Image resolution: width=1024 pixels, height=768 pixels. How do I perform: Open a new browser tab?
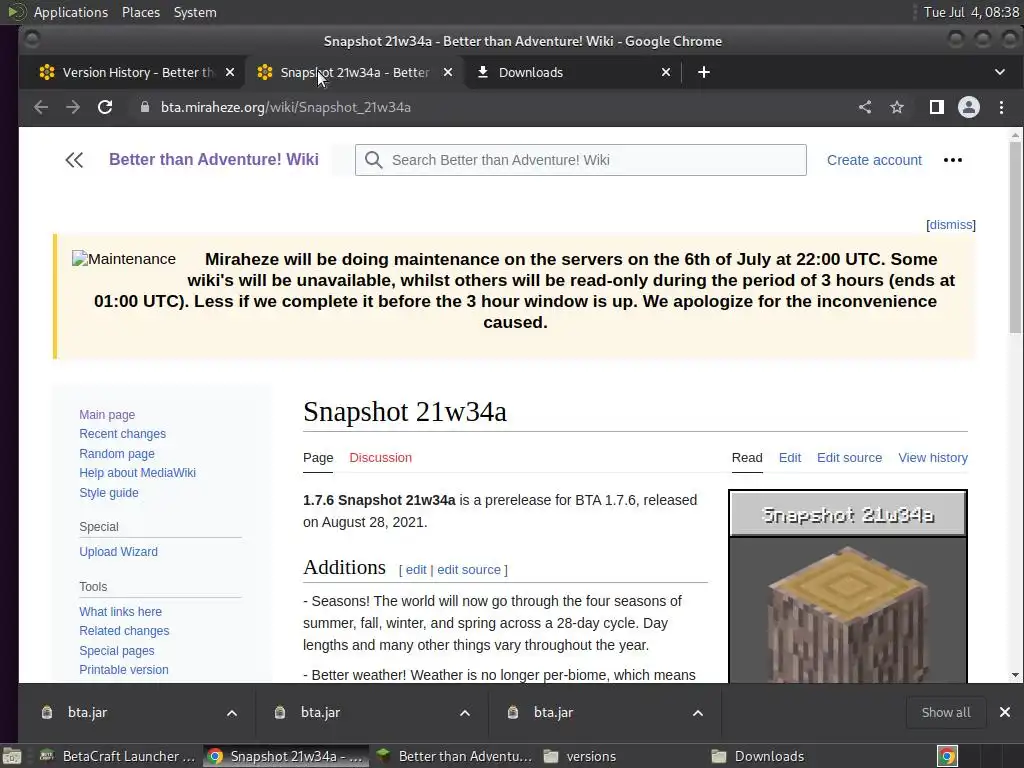click(703, 72)
